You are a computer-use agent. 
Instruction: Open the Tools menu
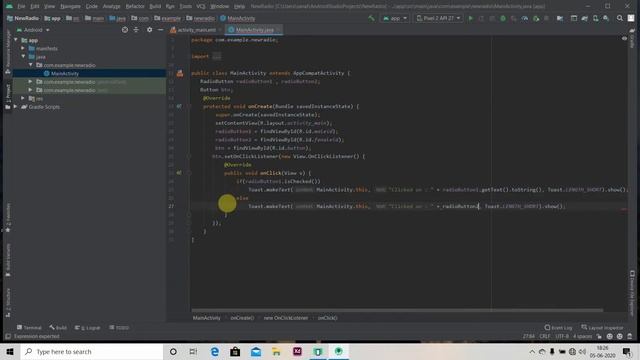tap(185, 6)
